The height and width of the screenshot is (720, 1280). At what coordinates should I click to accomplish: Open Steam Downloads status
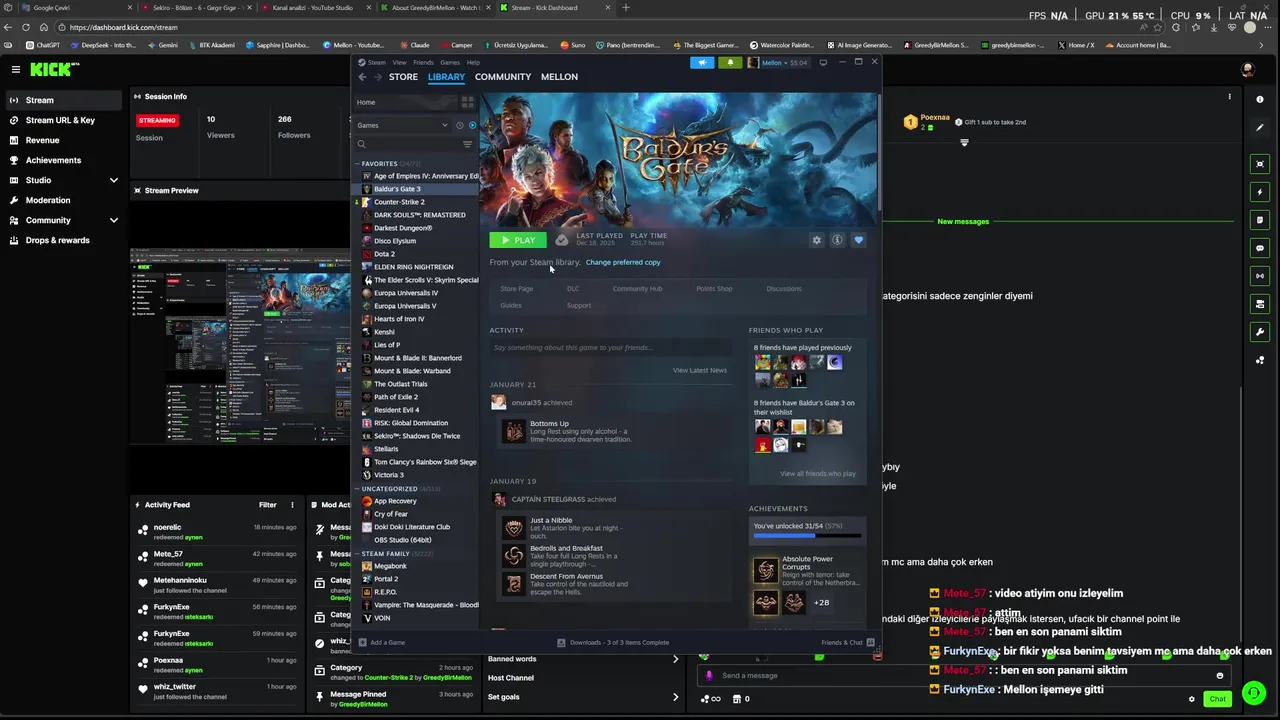pos(613,642)
